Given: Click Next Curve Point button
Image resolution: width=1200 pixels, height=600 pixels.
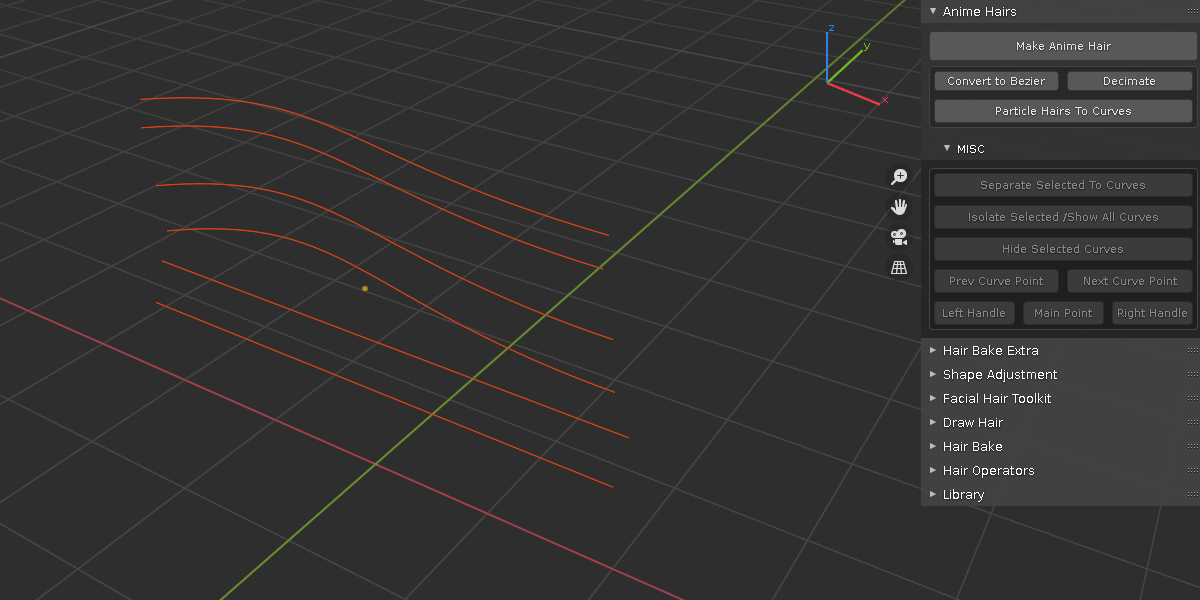Looking at the screenshot, I should (x=1129, y=281).
